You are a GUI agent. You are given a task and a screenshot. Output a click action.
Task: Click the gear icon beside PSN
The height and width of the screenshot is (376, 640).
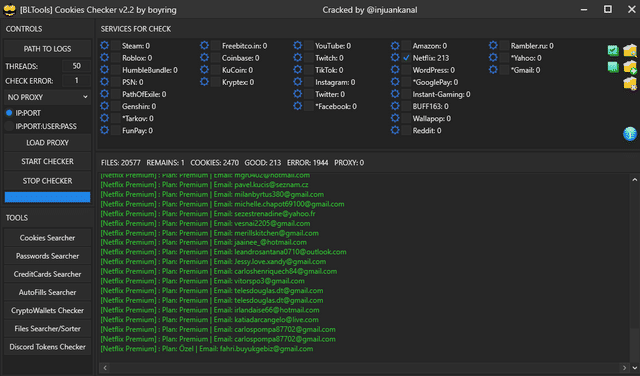pos(104,82)
